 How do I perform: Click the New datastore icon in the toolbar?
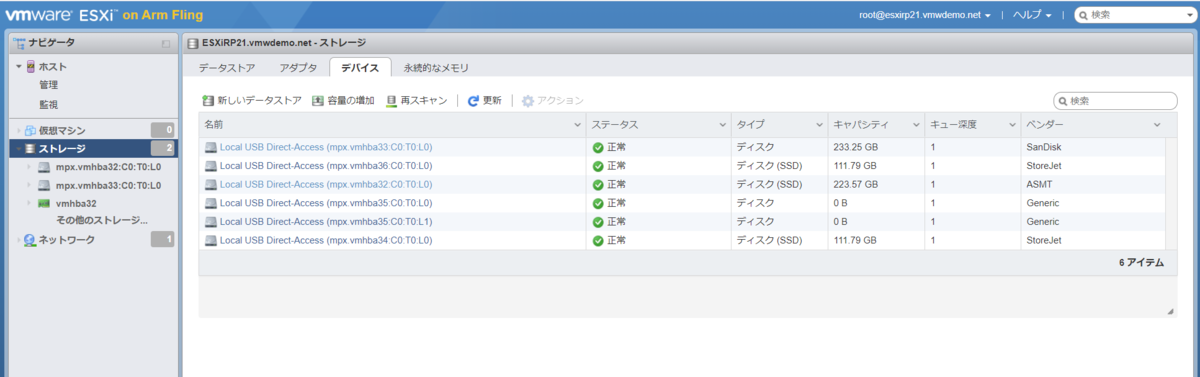pyautogui.click(x=208, y=101)
